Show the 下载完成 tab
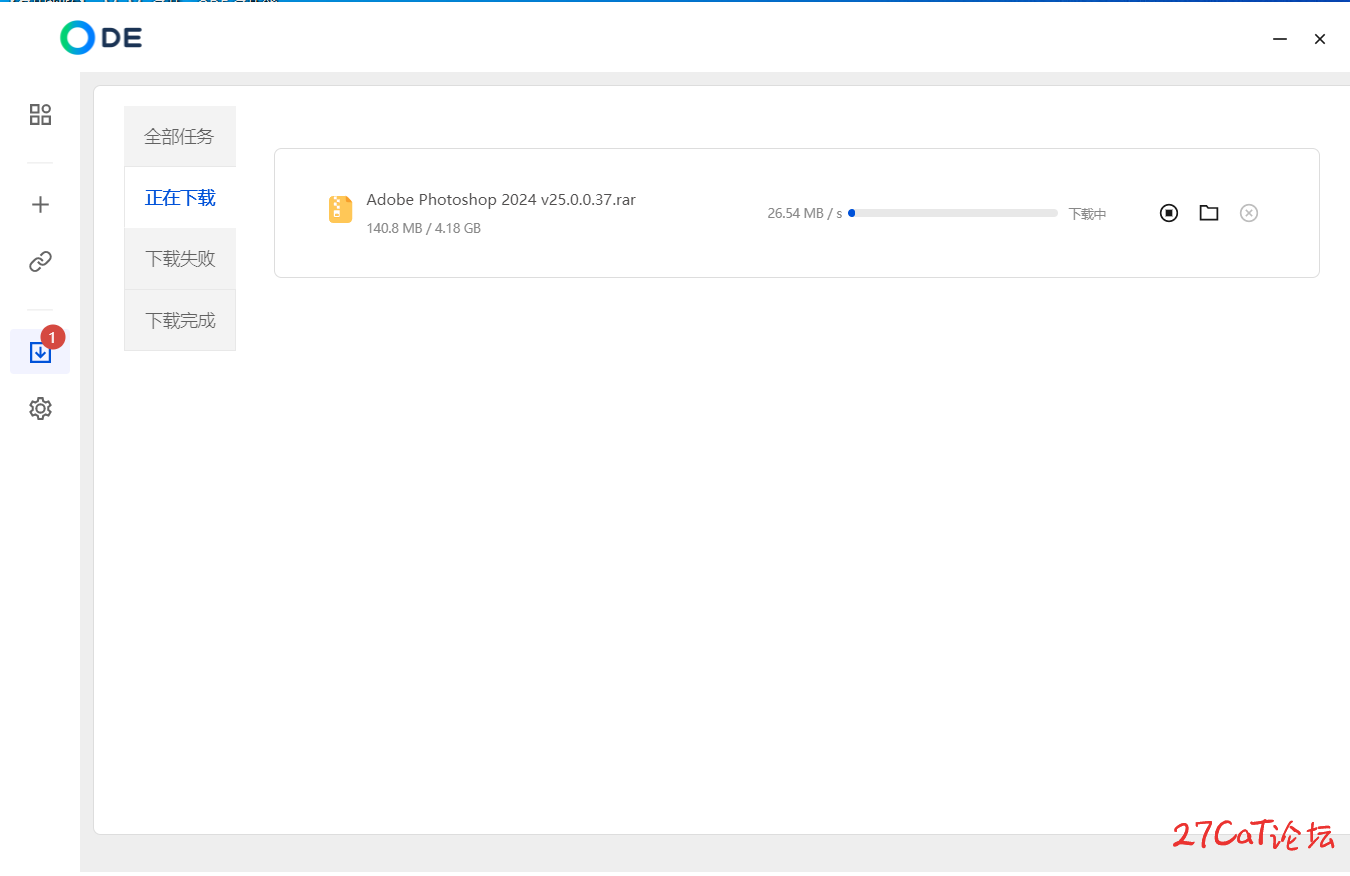This screenshot has height=876, width=1350. [180, 320]
